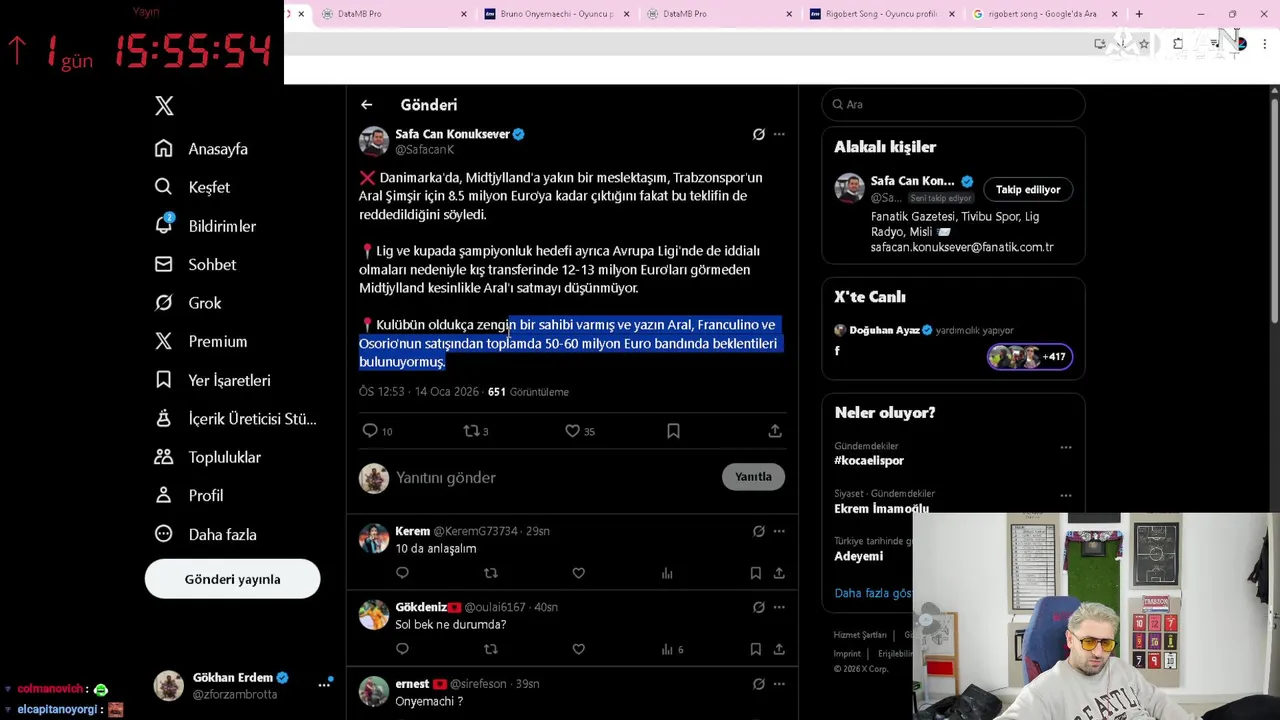Switch to Bruno Onyemaechi browser tab
1280x720 pixels.
tap(556, 14)
